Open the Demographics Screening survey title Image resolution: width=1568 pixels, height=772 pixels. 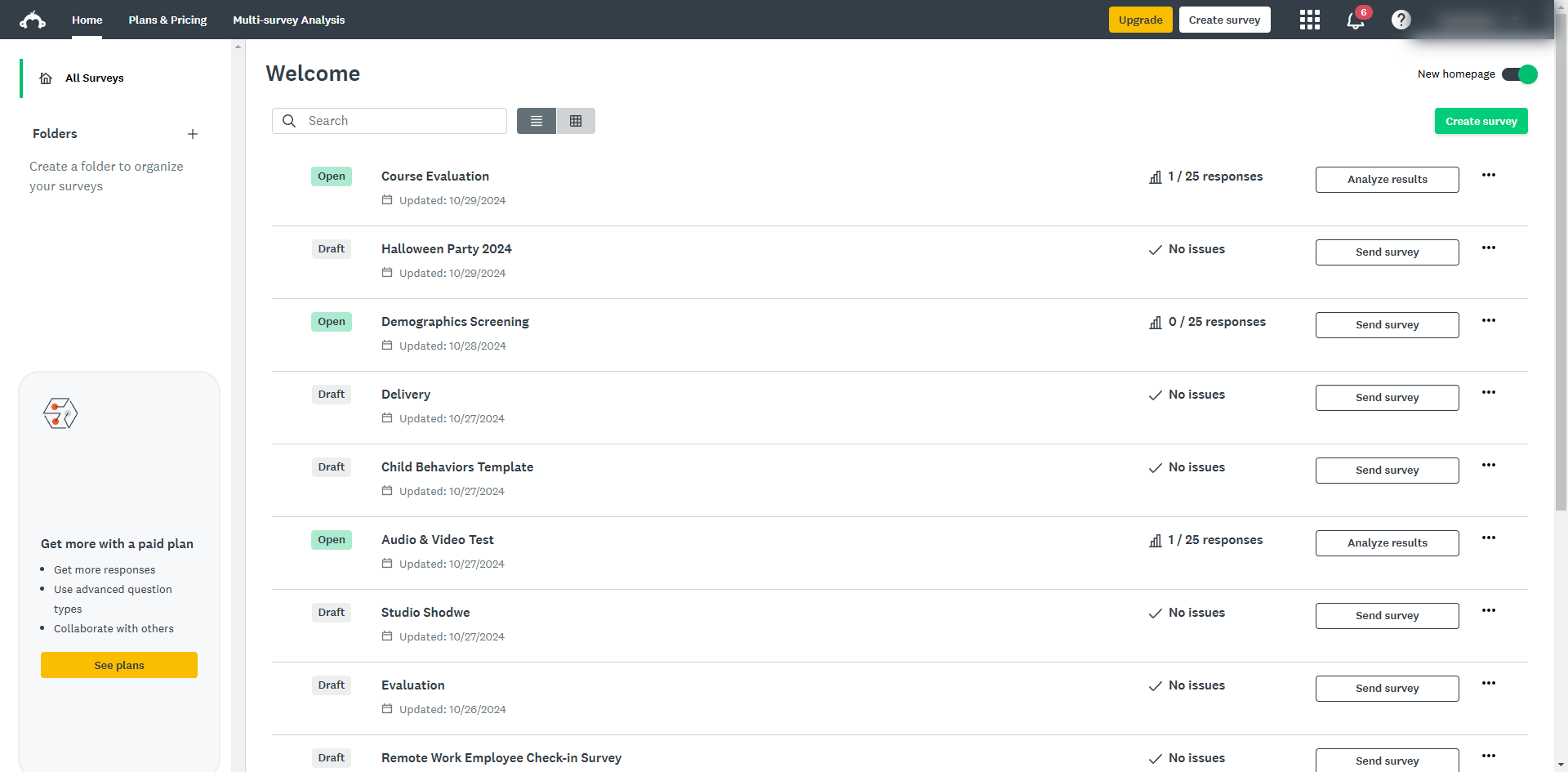click(x=455, y=322)
